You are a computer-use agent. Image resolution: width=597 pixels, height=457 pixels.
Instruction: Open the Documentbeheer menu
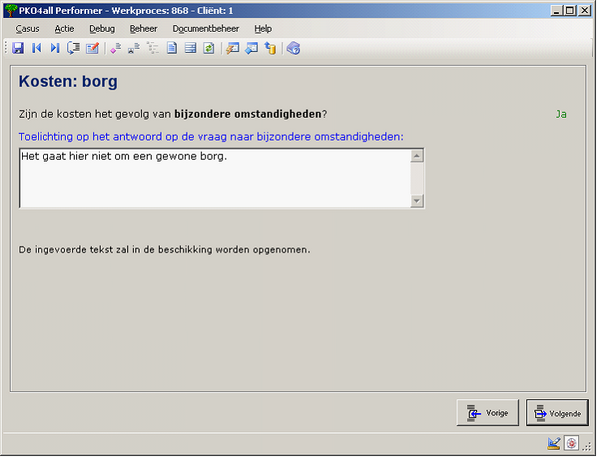[206, 29]
